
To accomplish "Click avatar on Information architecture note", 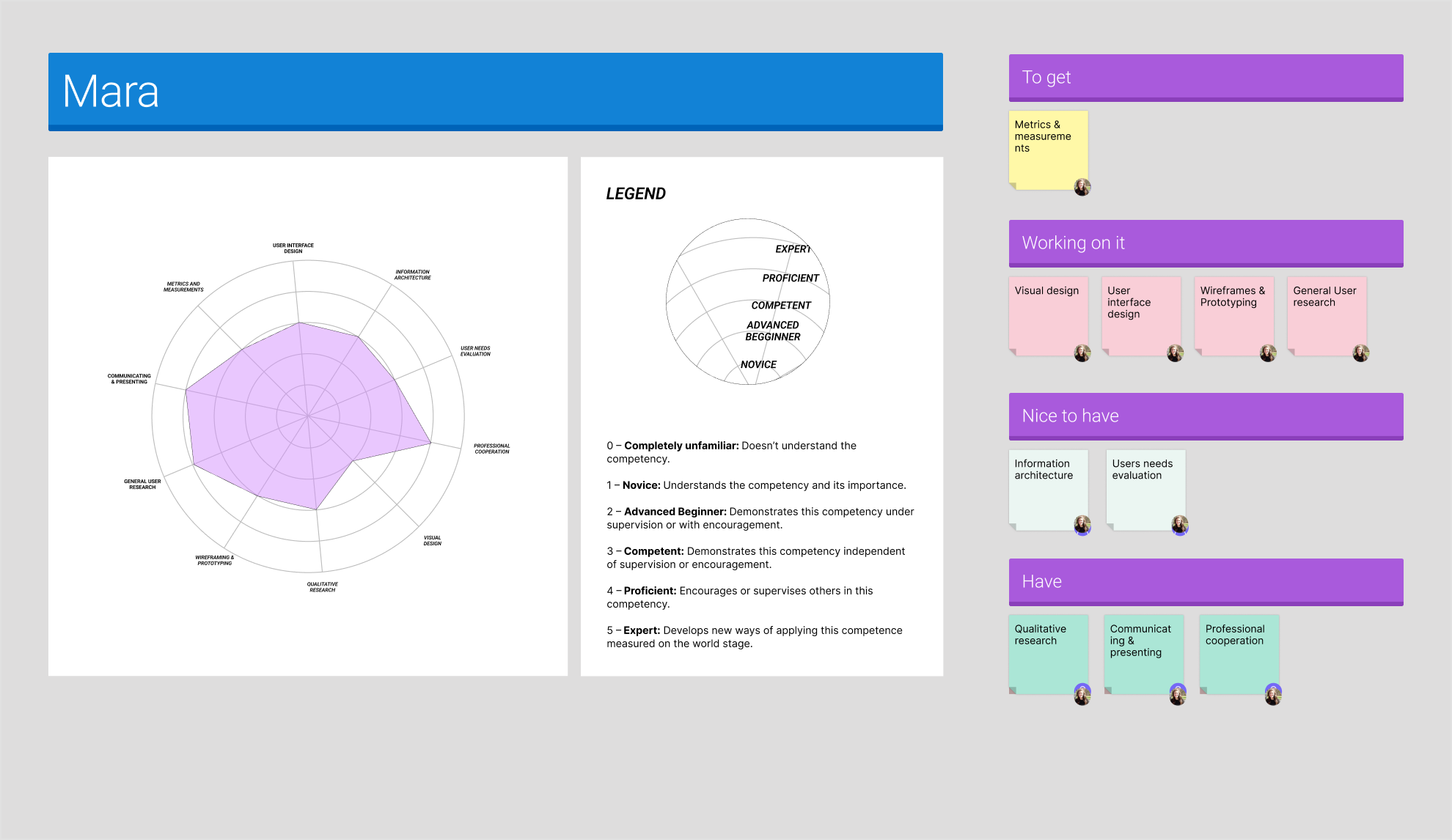I will pos(1082,525).
